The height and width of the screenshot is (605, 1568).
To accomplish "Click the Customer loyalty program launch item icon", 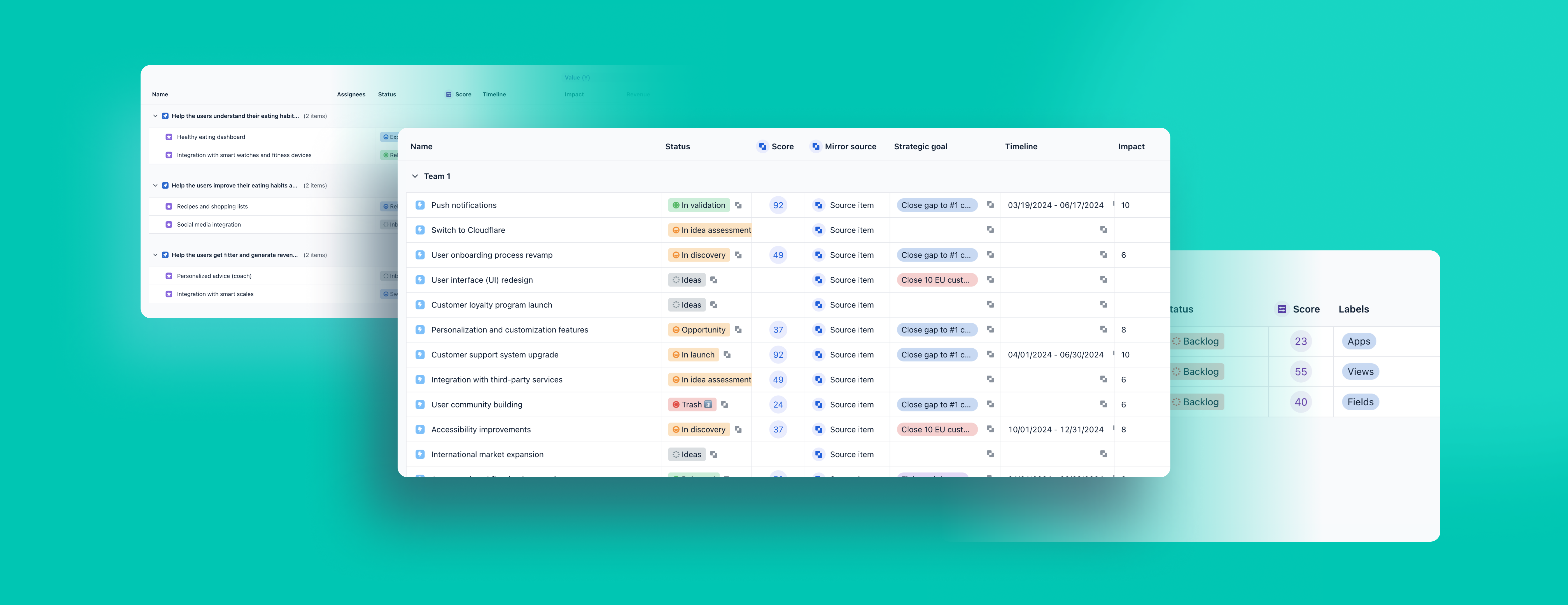I will point(420,305).
